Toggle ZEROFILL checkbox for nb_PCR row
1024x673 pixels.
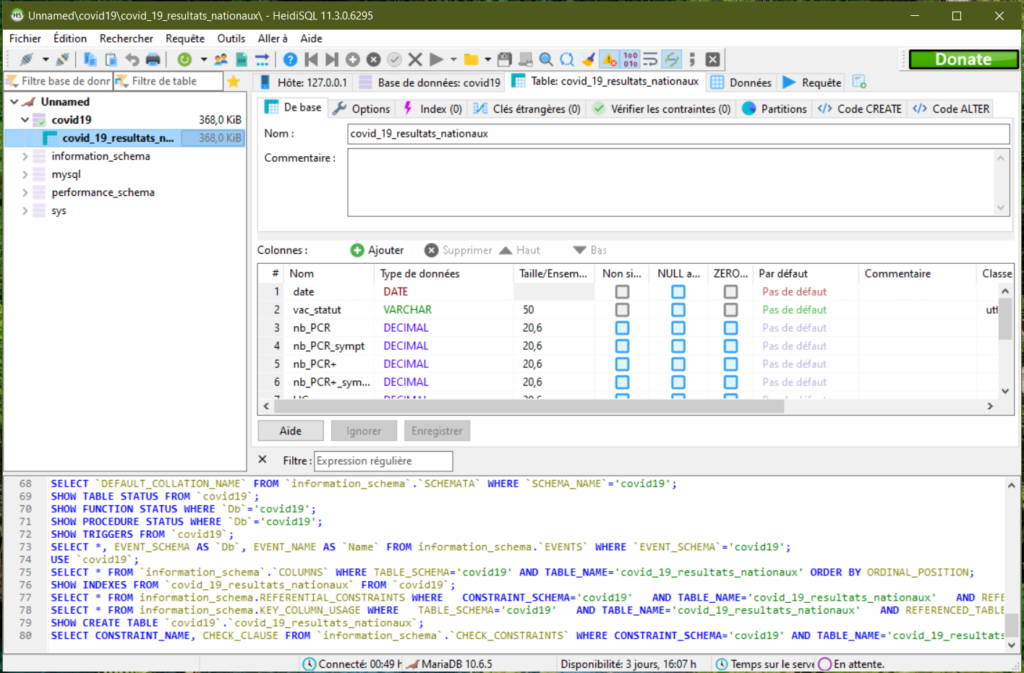[x=730, y=328]
